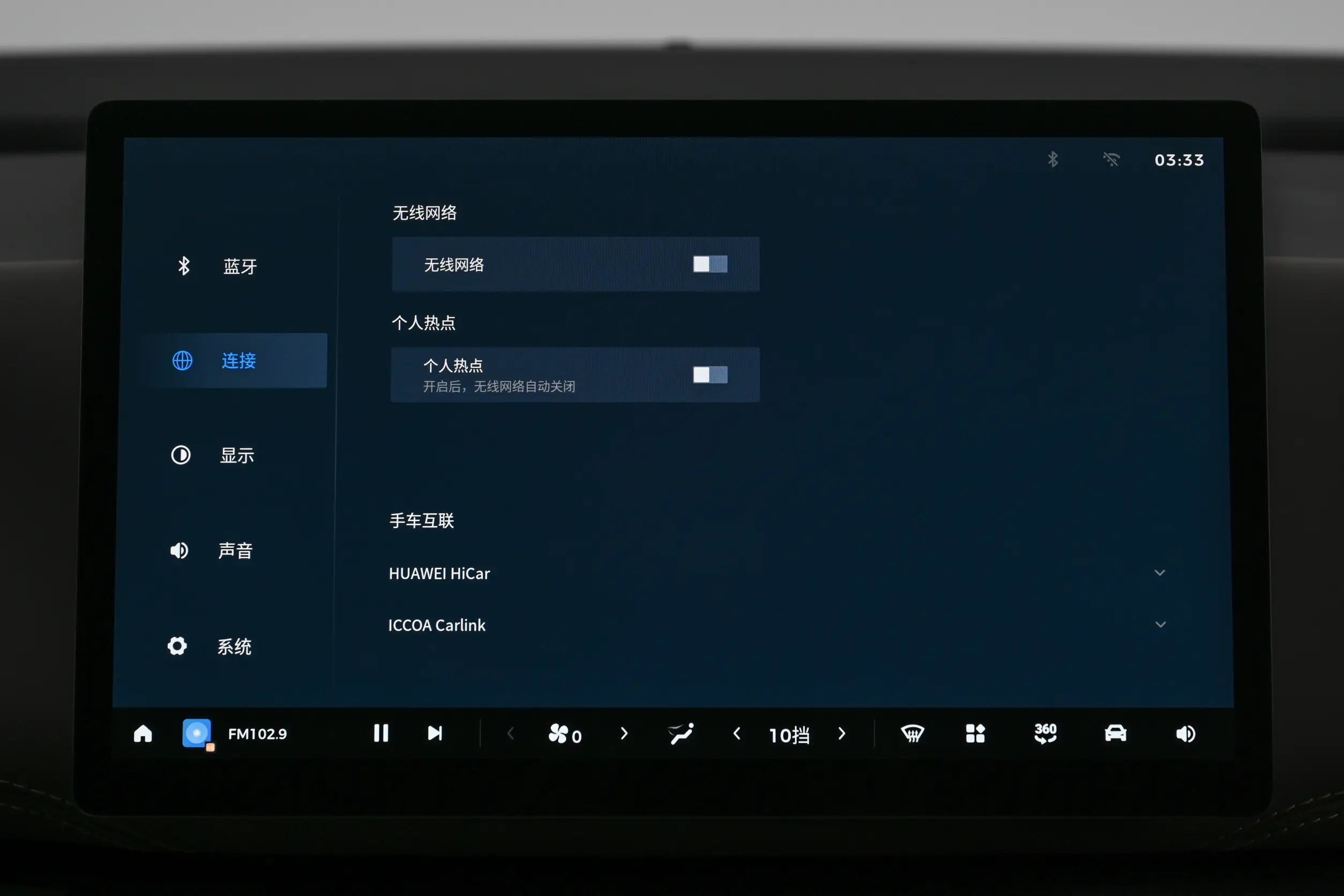Image resolution: width=1344 pixels, height=896 pixels.
Task: Pause the FM102.9 radio playback
Action: [x=380, y=734]
